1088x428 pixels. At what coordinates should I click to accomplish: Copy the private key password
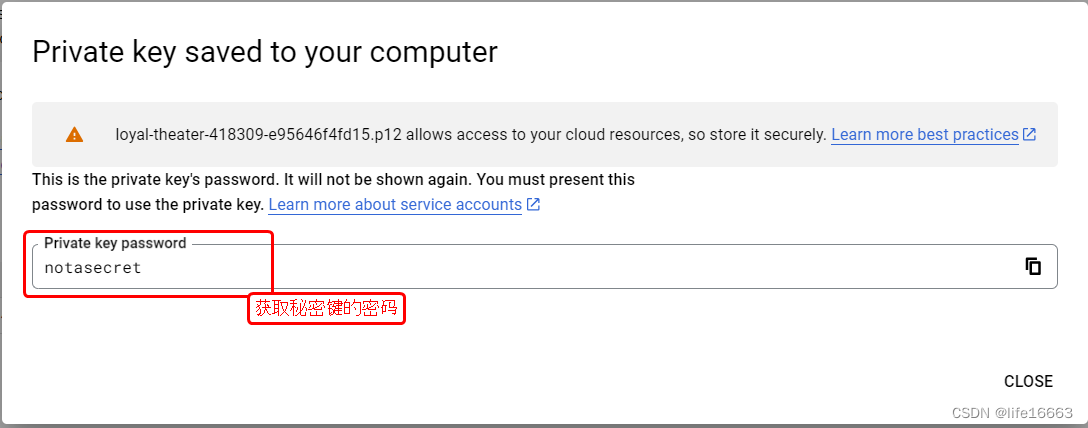1033,266
